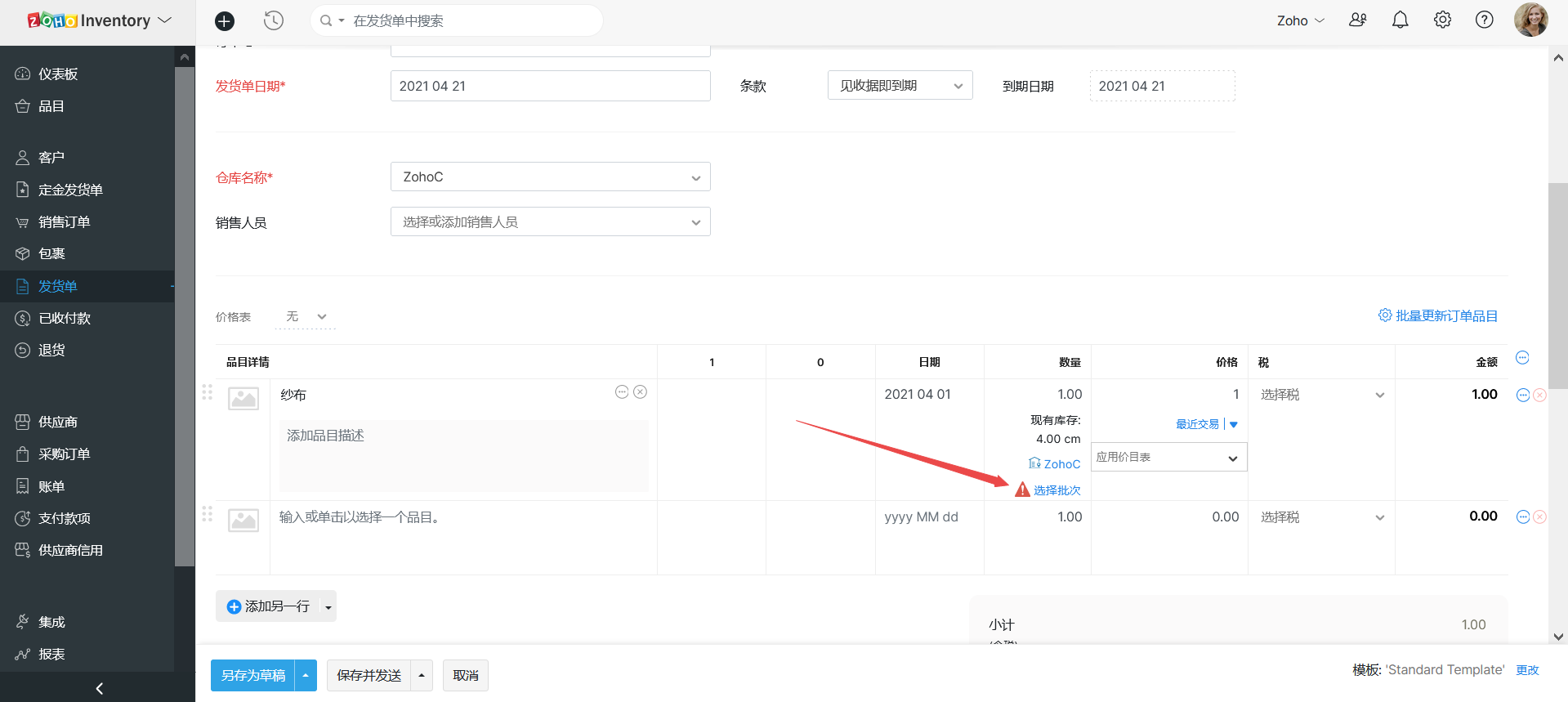Click the 发货单日期 input field
Image resolution: width=1568 pixels, height=702 pixels.
550,87
